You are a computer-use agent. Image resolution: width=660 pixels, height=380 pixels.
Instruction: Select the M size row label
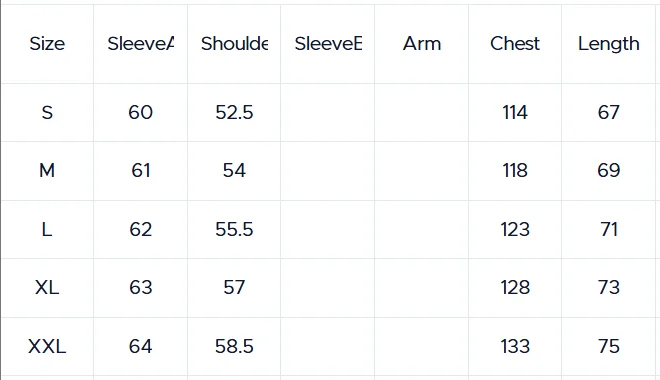47,171
